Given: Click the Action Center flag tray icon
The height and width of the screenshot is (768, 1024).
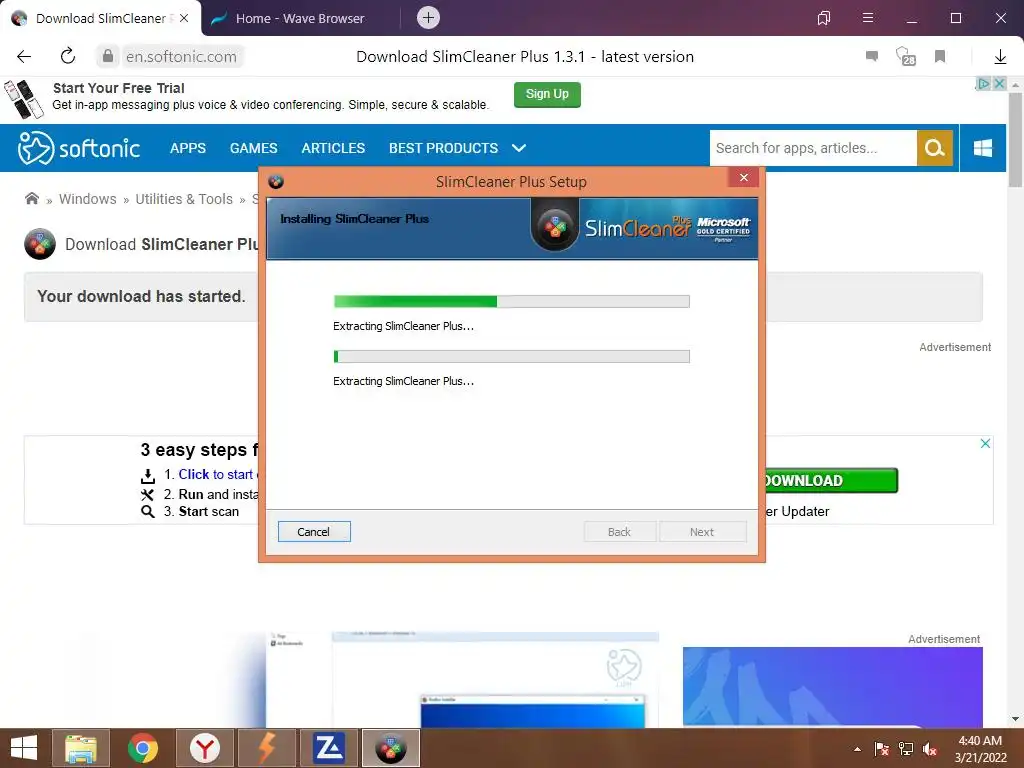Looking at the screenshot, I should (x=882, y=749).
